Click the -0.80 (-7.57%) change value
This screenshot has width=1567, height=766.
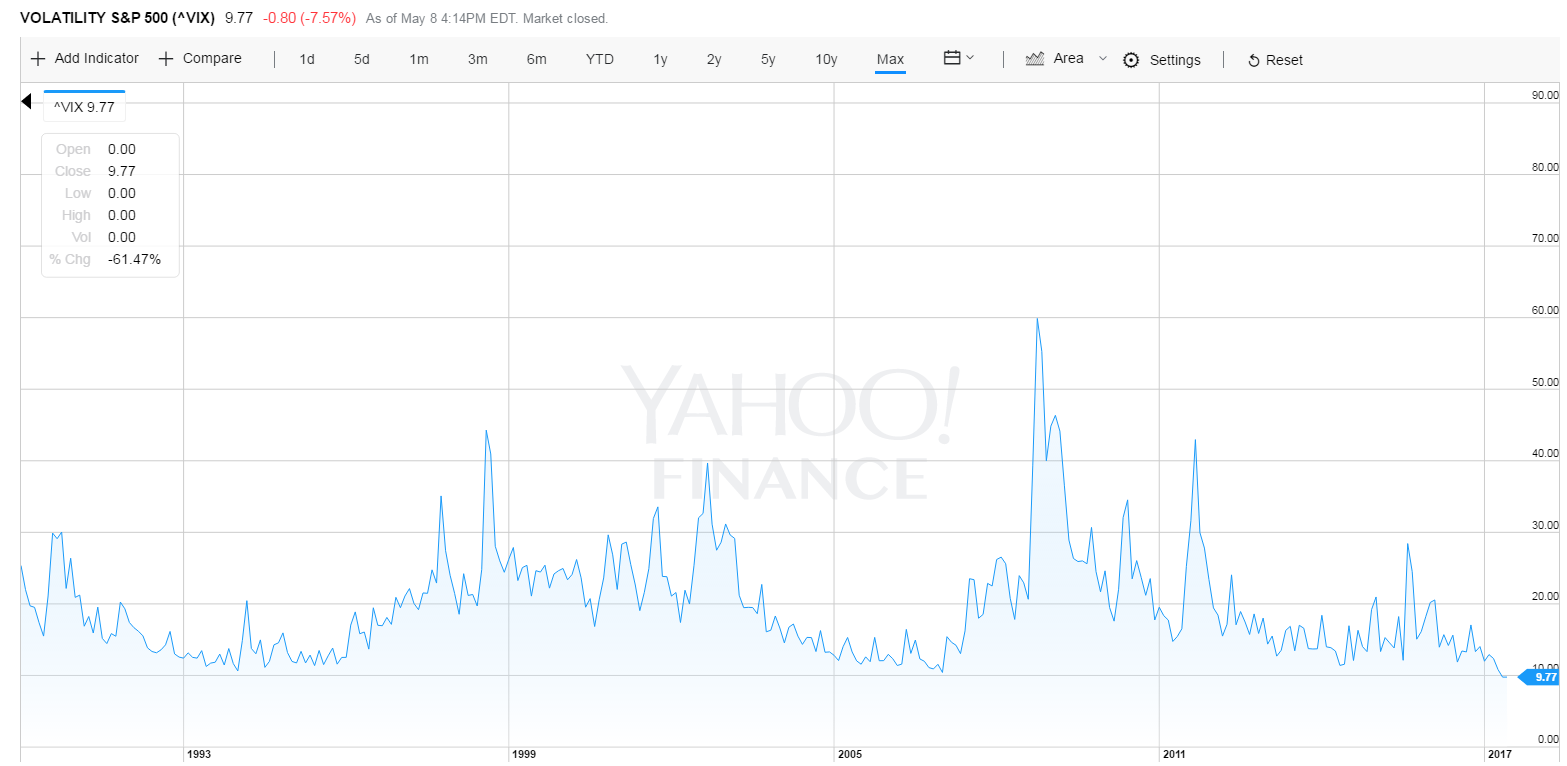(310, 18)
